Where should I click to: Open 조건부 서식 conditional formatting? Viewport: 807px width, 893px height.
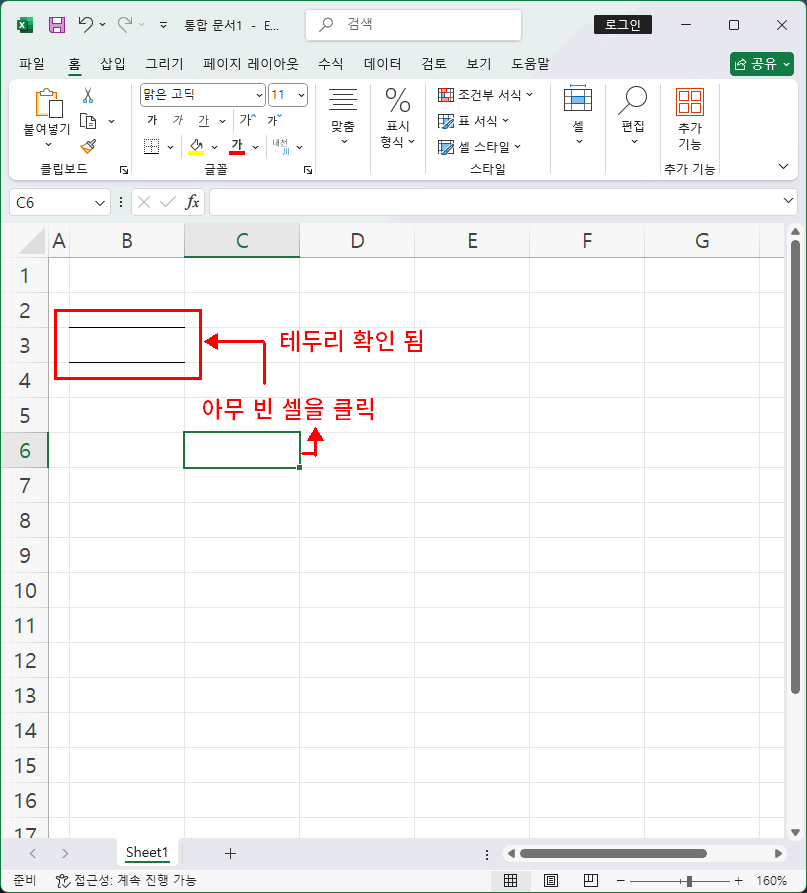pyautogui.click(x=485, y=95)
